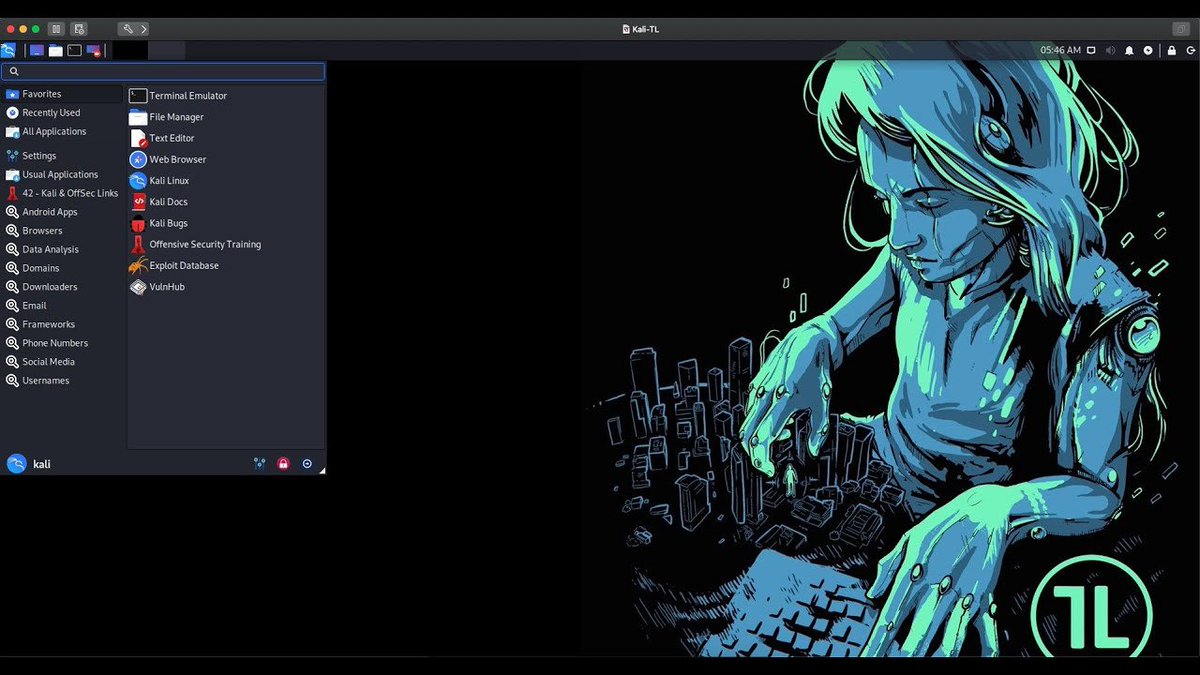
Task: Open the Frameworks category
Action: (62, 324)
